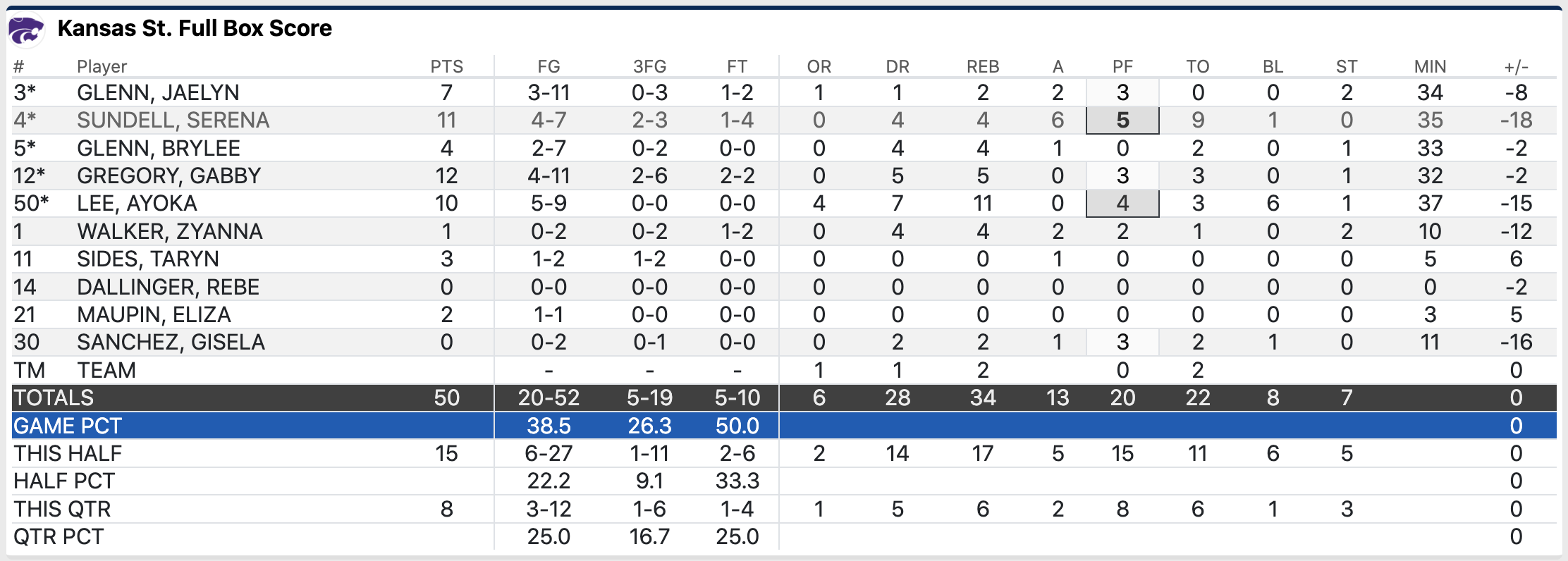Click WALKER, ZYANNA player name

click(169, 231)
